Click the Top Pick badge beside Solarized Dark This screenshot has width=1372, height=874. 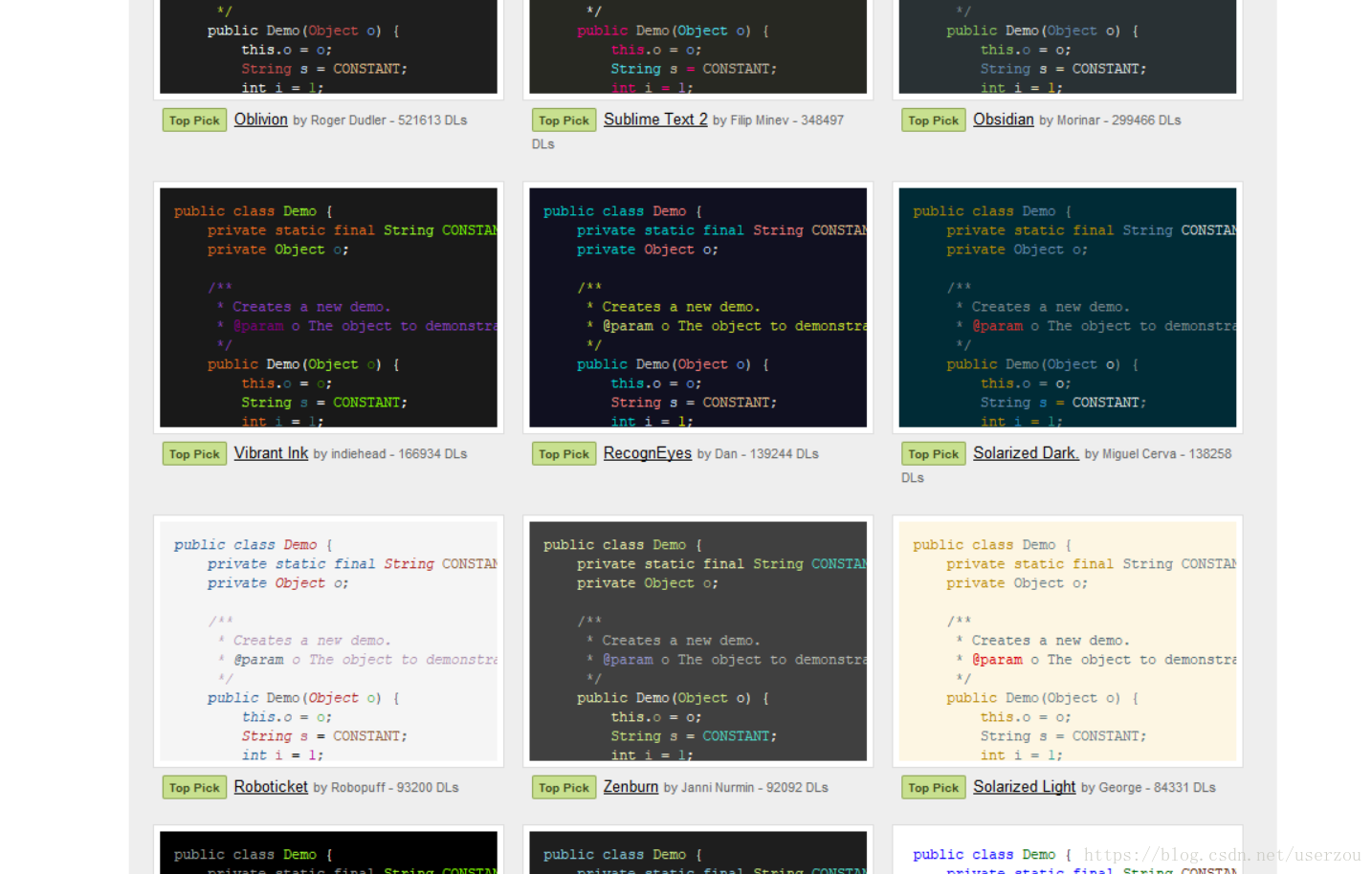(933, 454)
